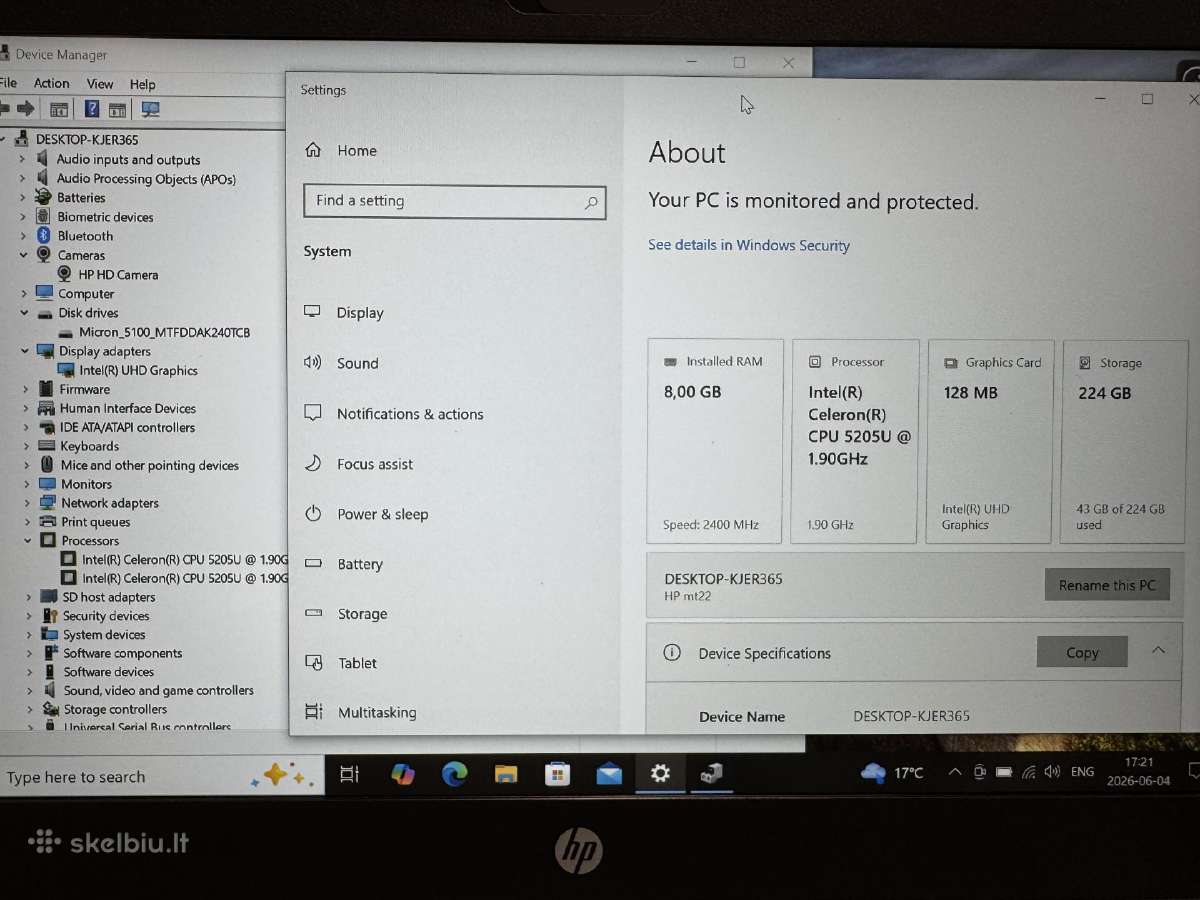Viewport: 1200px width, 900px height.
Task: Open Microsoft Store from taskbar
Action: click(557, 774)
